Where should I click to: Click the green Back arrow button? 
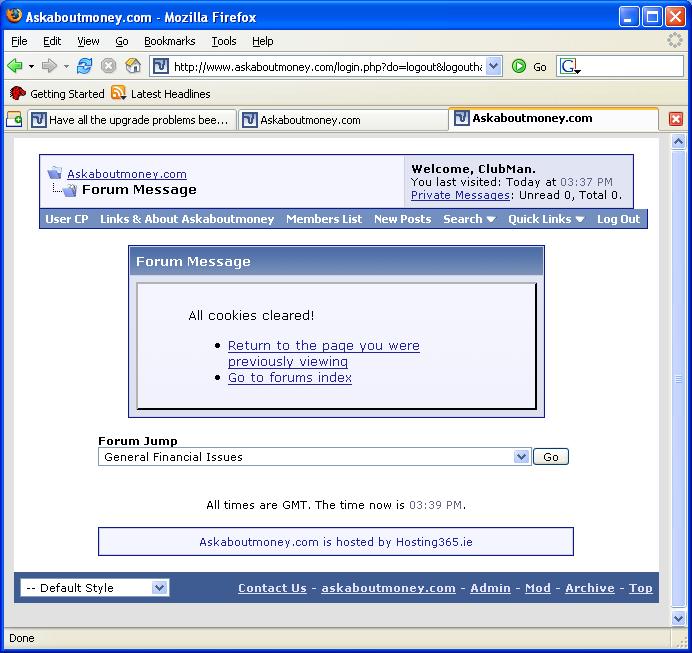coord(15,66)
